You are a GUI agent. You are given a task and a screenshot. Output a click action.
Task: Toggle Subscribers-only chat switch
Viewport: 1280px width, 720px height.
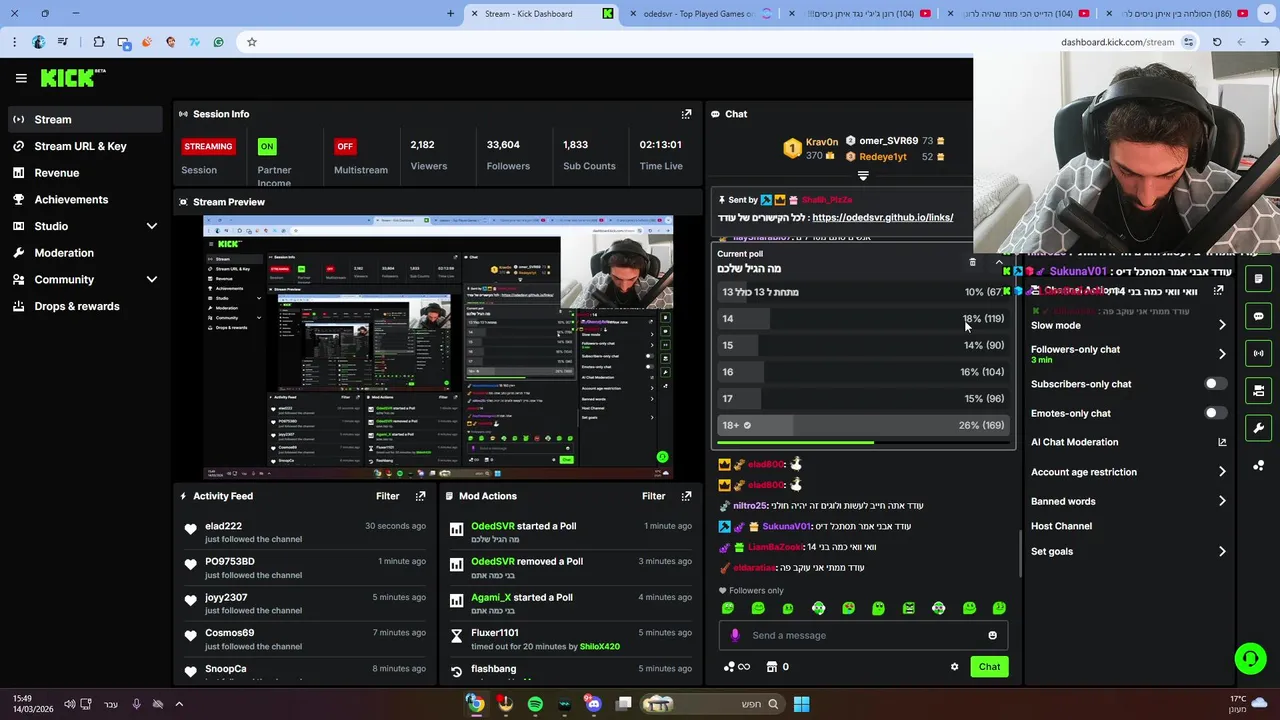tap(1215, 384)
